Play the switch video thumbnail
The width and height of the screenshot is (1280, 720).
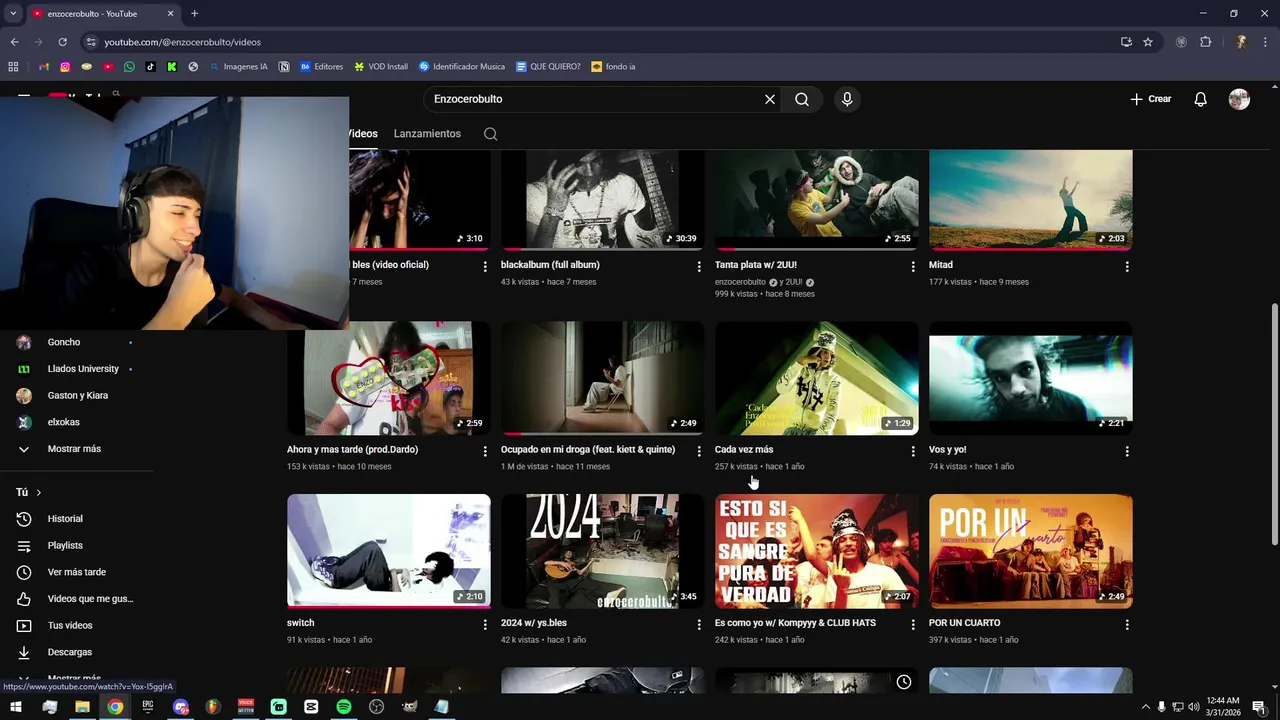tap(389, 551)
